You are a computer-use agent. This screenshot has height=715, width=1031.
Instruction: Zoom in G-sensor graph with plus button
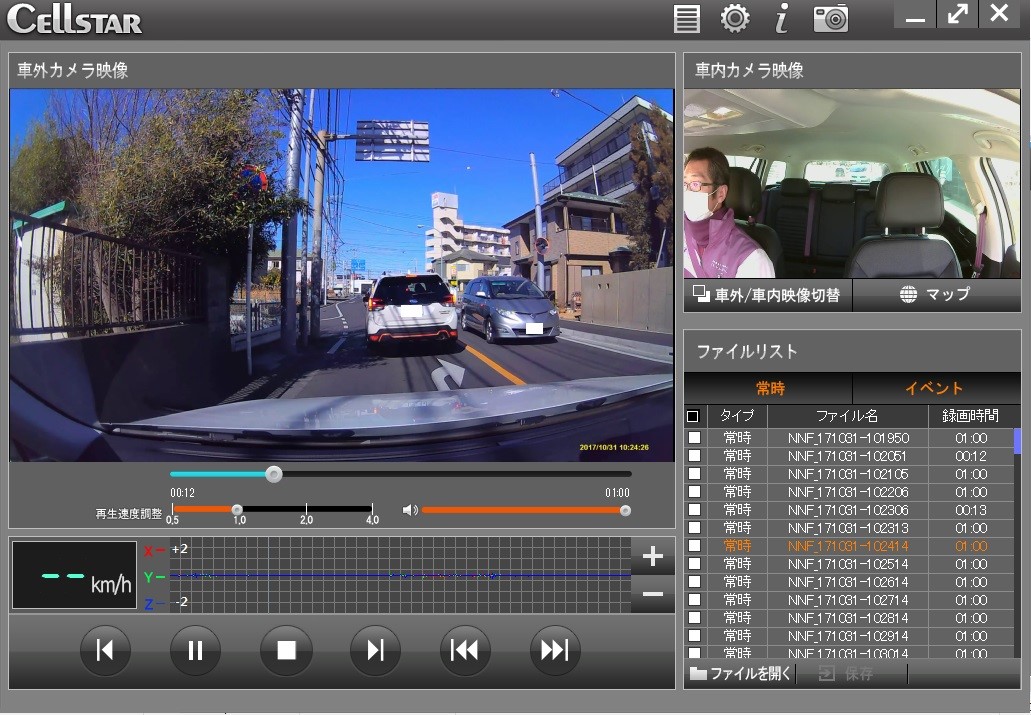[x=652, y=557]
